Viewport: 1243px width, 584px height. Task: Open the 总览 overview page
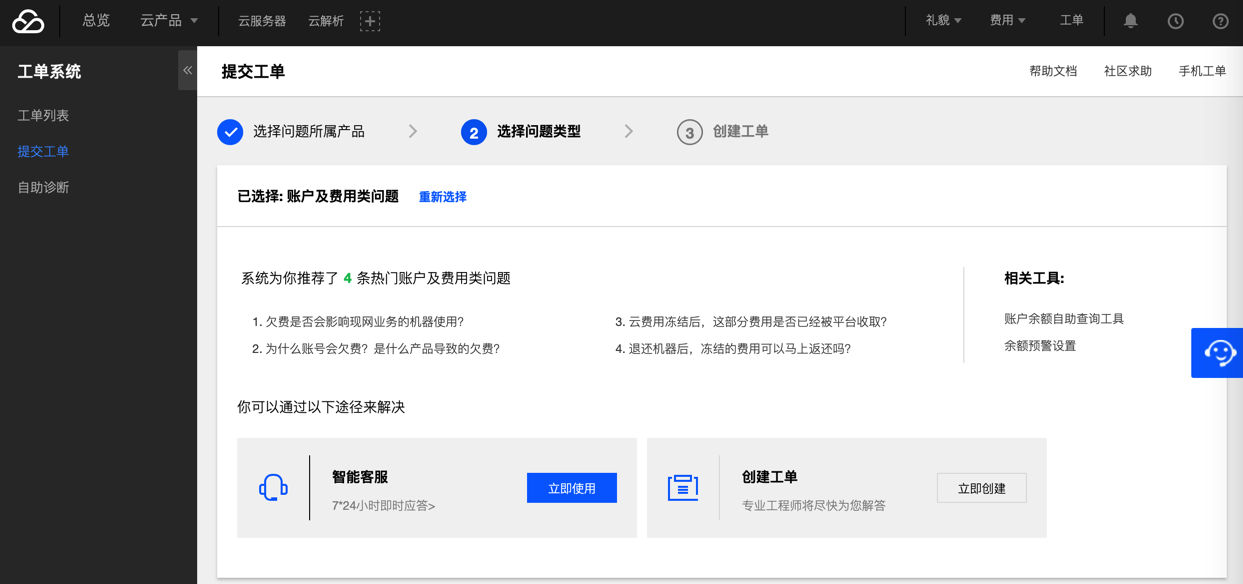(96, 20)
